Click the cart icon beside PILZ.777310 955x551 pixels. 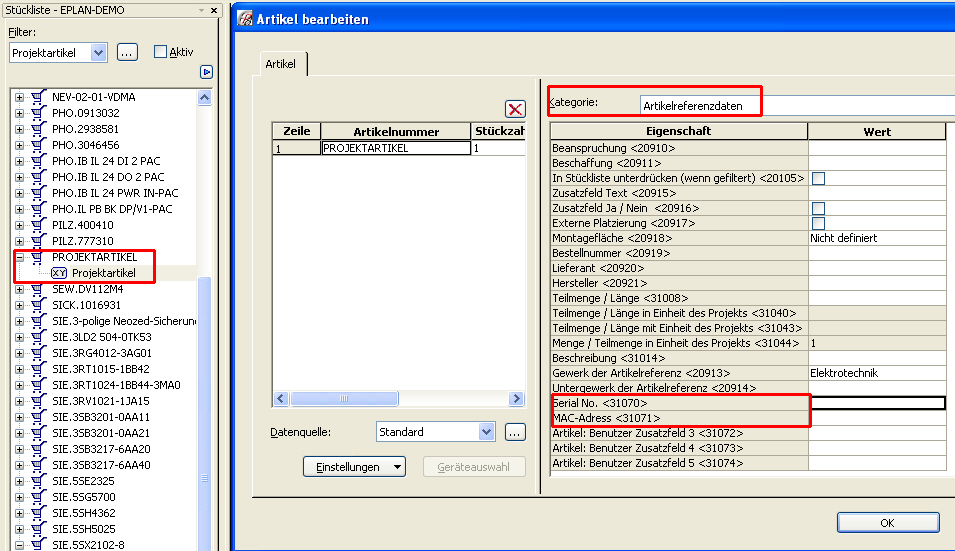click(38, 240)
